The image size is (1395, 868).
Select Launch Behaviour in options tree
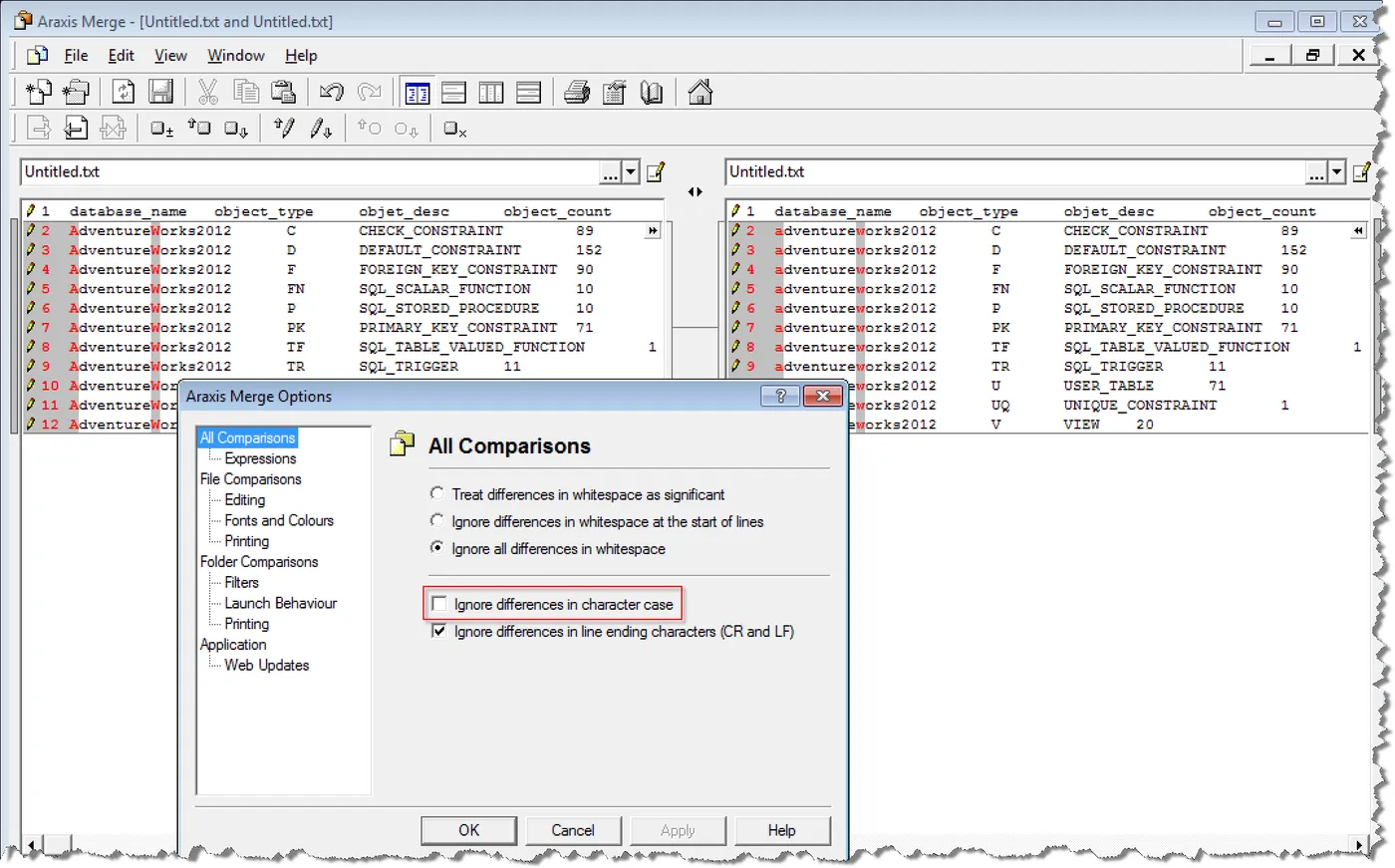click(281, 603)
